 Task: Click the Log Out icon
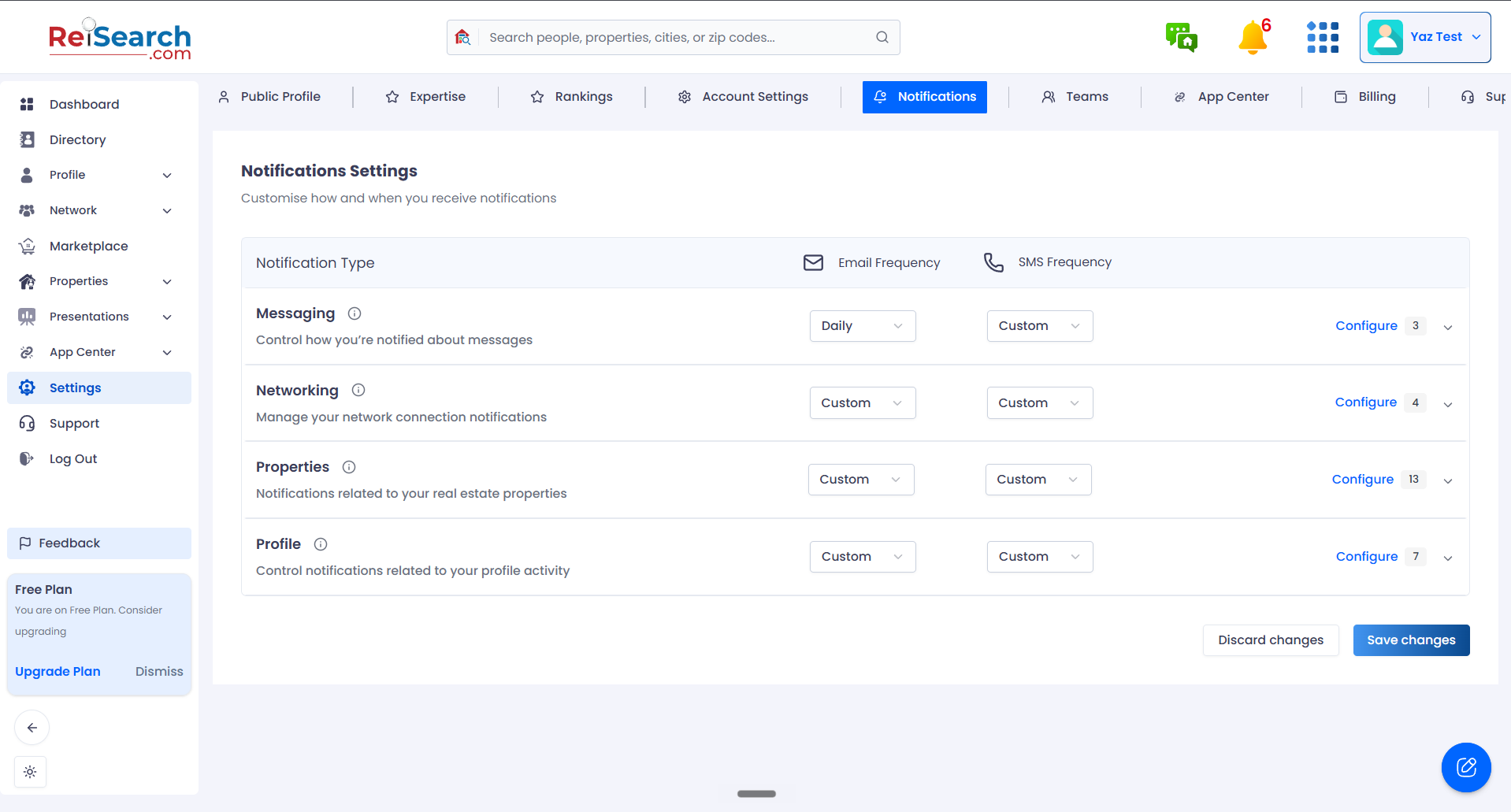point(27,458)
